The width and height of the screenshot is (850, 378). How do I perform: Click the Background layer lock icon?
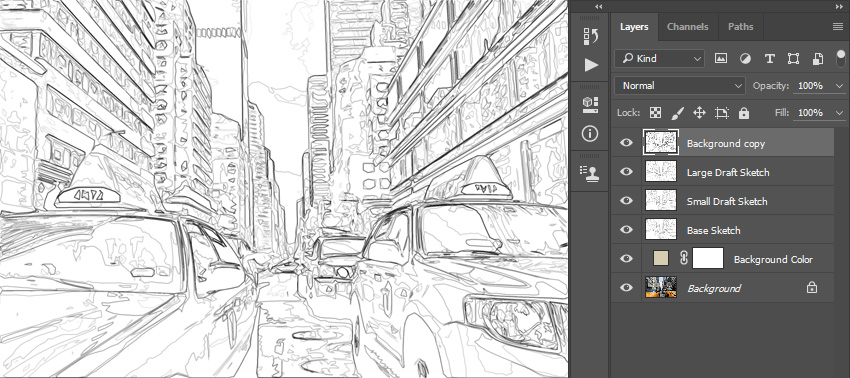[x=812, y=287]
